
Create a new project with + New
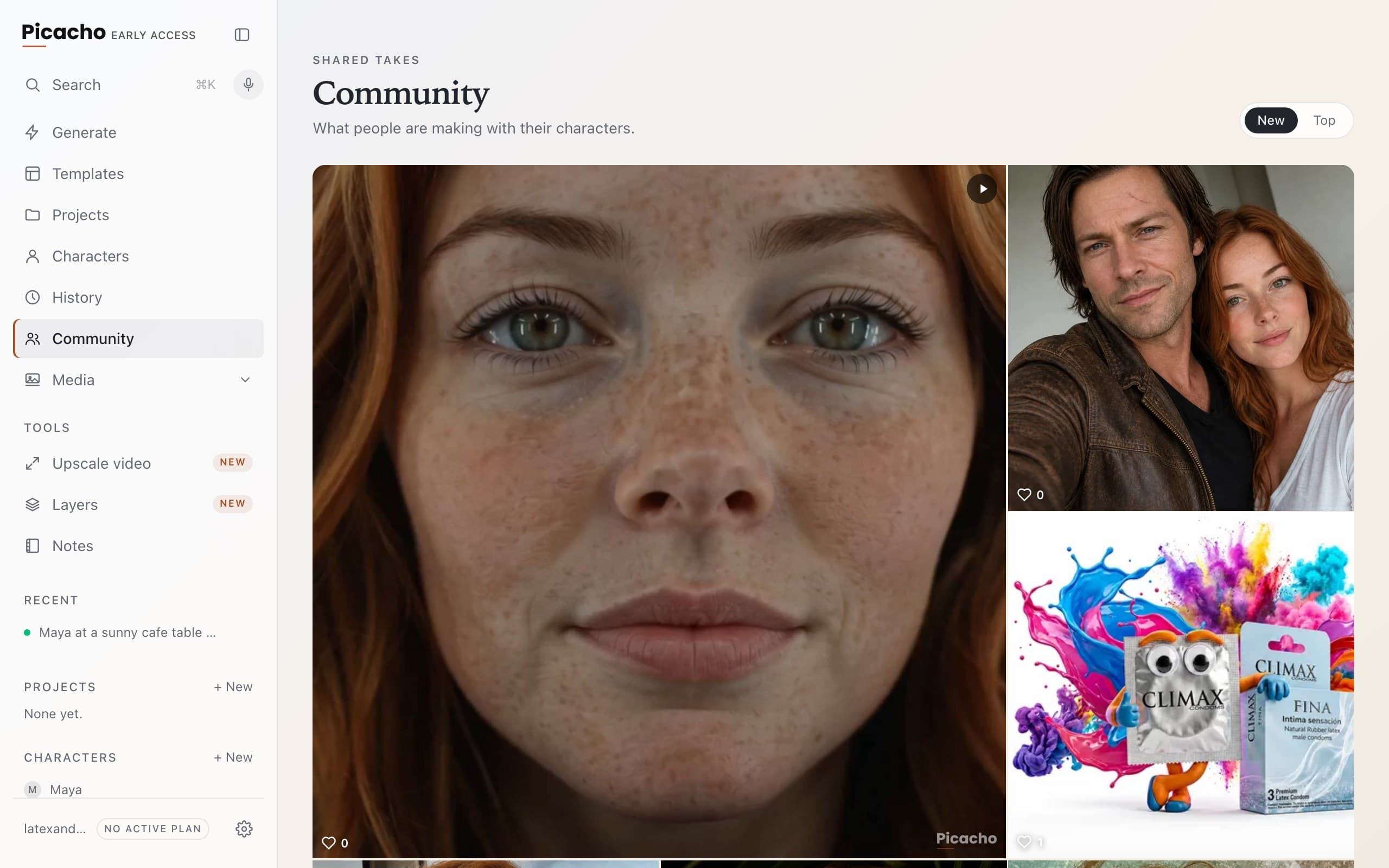click(233, 687)
